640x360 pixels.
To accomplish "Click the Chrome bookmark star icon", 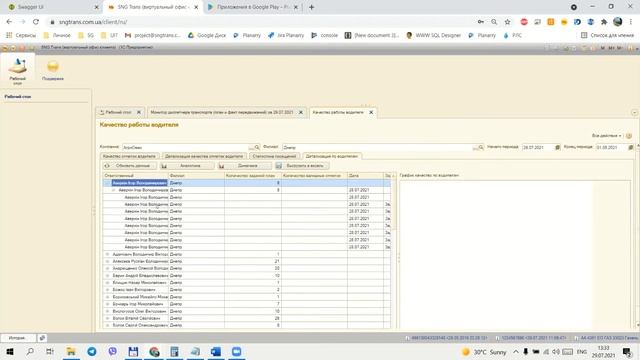I will click(x=507, y=22).
